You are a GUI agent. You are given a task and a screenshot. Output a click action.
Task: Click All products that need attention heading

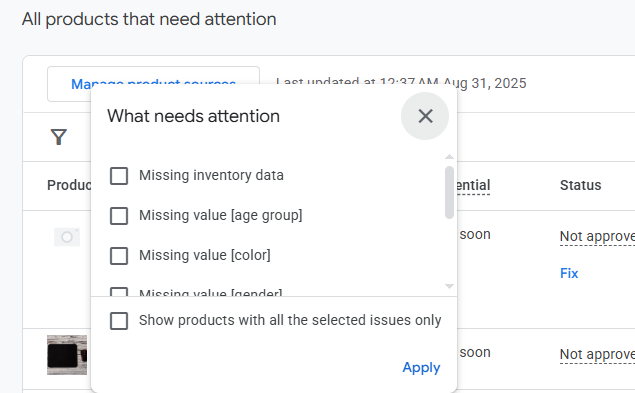click(149, 19)
